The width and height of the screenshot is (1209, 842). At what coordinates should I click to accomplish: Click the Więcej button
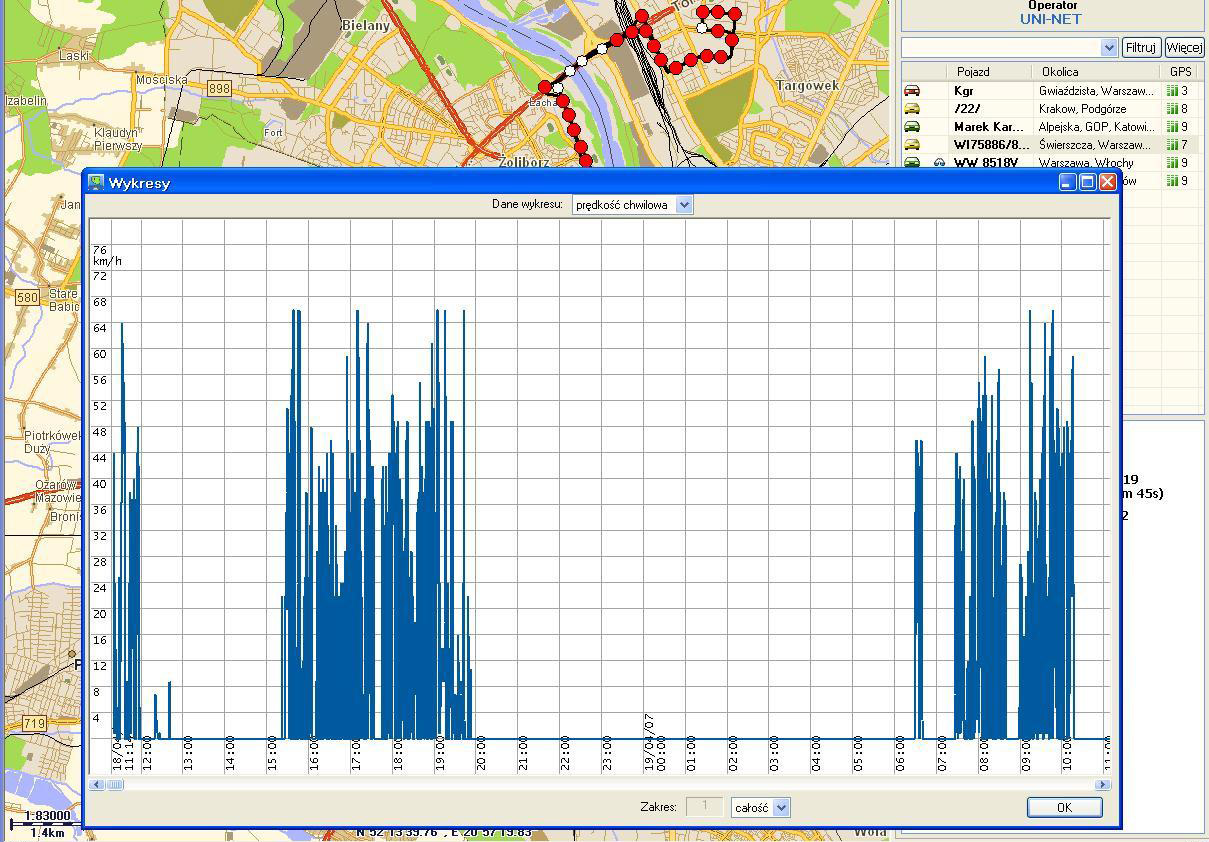1184,48
